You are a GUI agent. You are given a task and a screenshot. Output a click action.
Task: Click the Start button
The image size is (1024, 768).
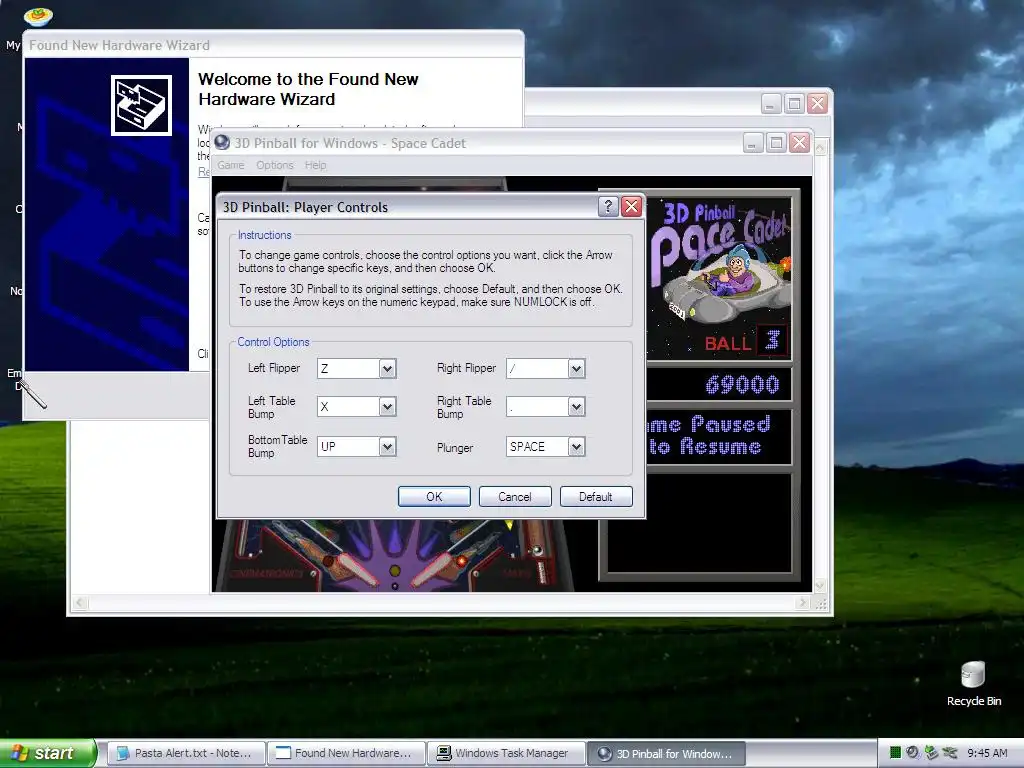coord(48,753)
